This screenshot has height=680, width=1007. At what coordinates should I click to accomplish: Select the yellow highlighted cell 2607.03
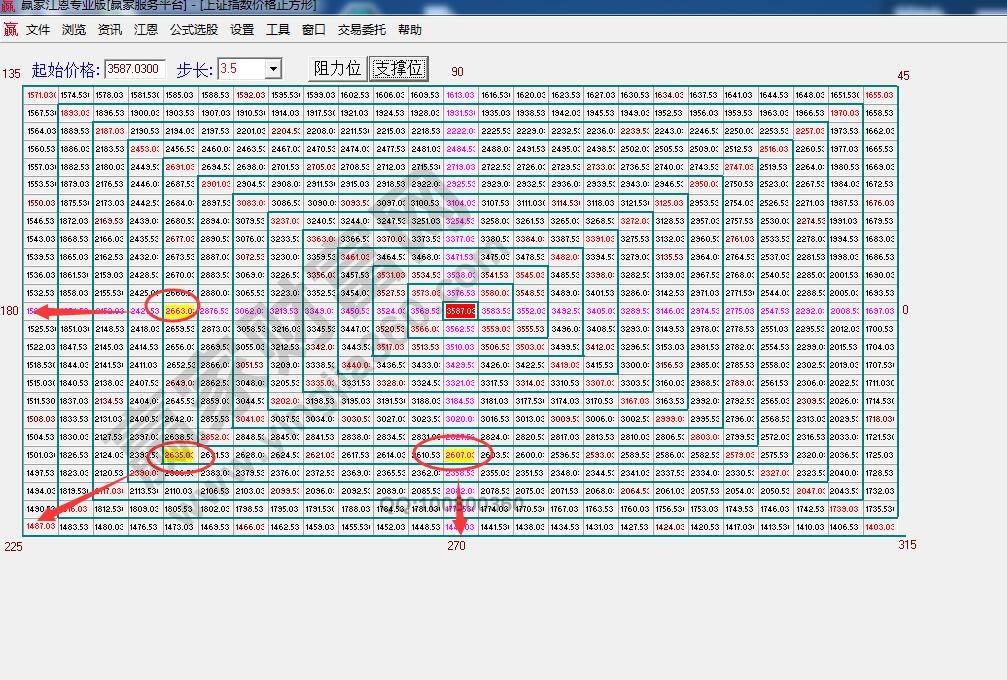(460, 455)
